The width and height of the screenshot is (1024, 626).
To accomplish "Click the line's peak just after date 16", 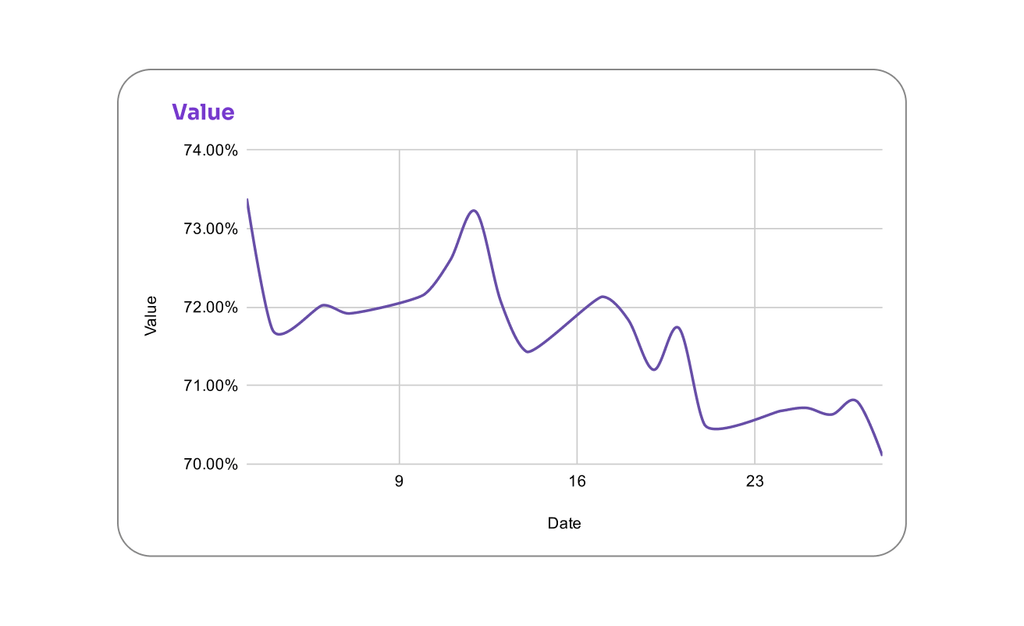I will (x=603, y=296).
